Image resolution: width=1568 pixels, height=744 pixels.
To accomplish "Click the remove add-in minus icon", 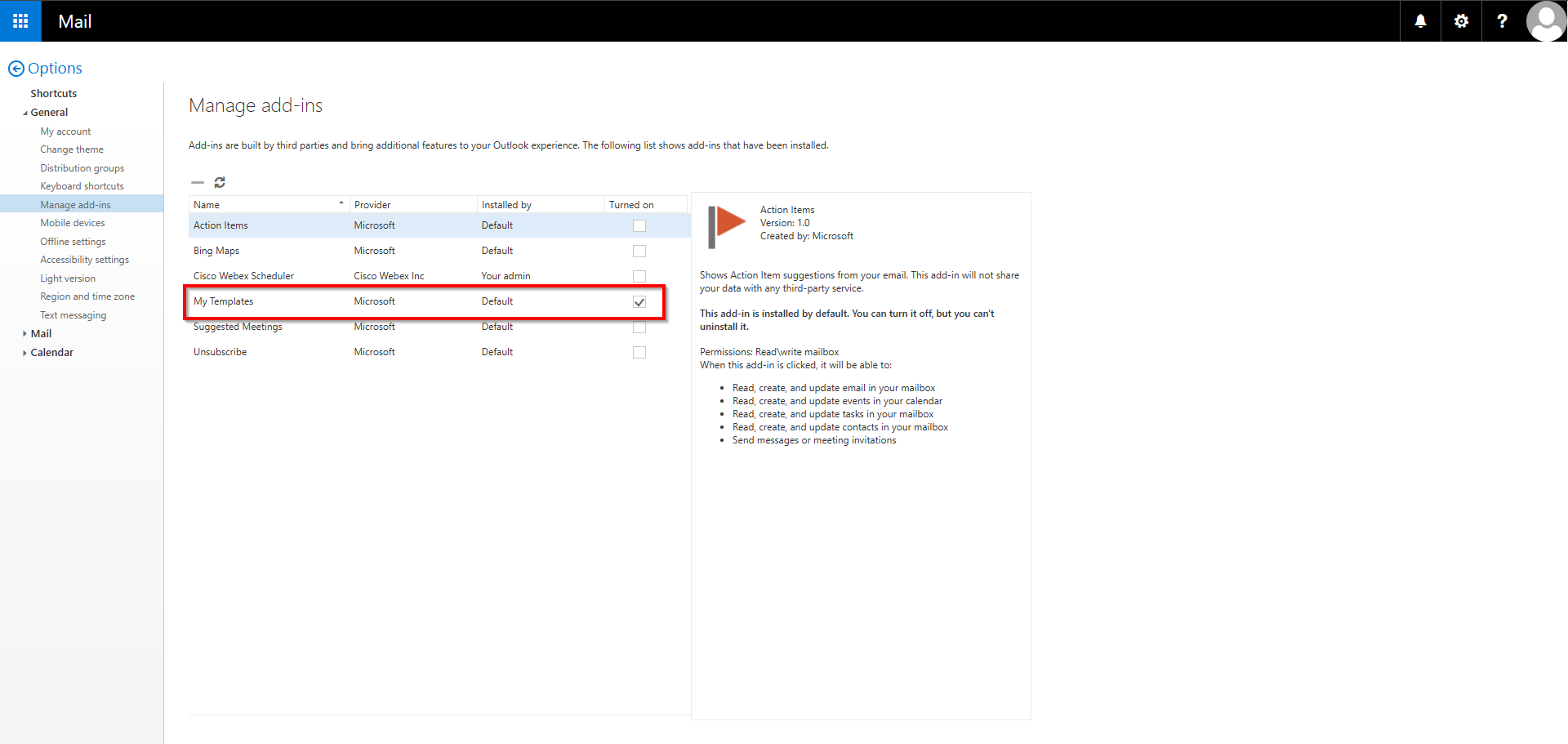I will tap(198, 182).
